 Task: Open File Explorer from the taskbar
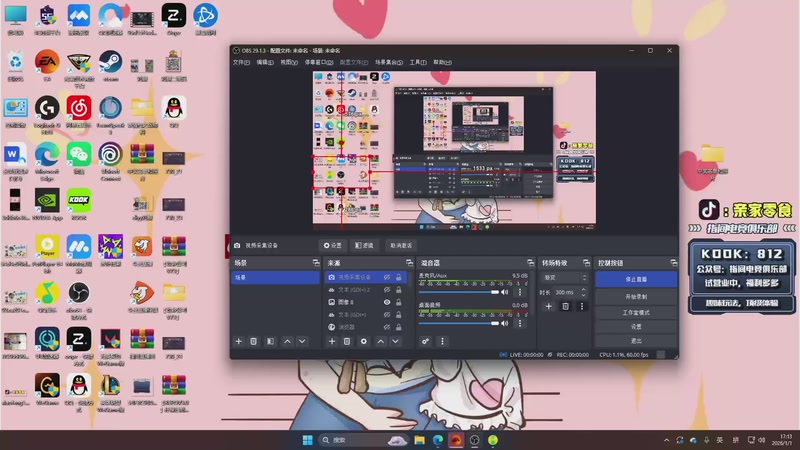[x=419, y=440]
